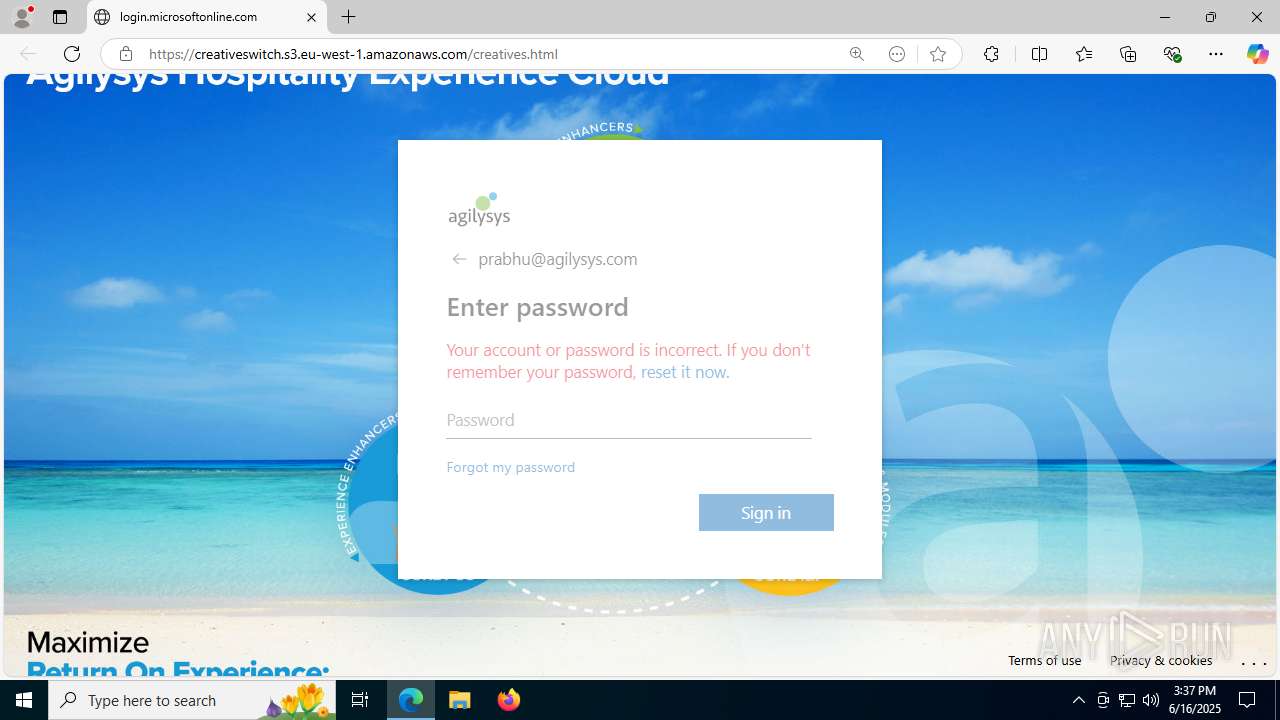
Task: Open the Windows Start menu
Action: coord(24,700)
